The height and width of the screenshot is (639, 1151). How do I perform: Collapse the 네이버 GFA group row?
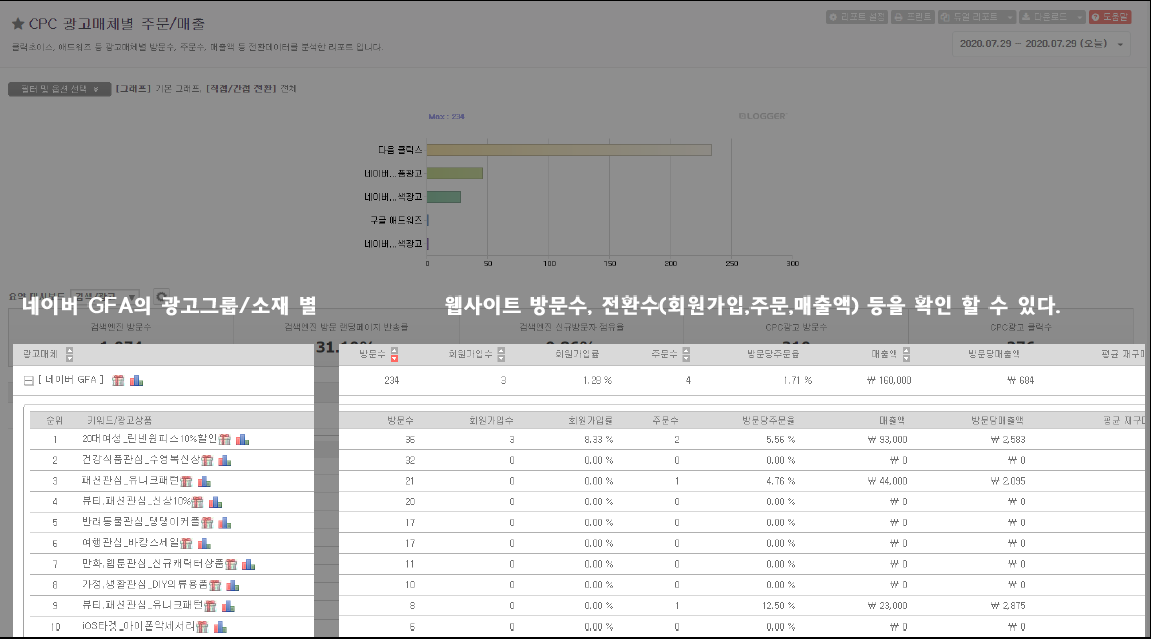[29, 381]
